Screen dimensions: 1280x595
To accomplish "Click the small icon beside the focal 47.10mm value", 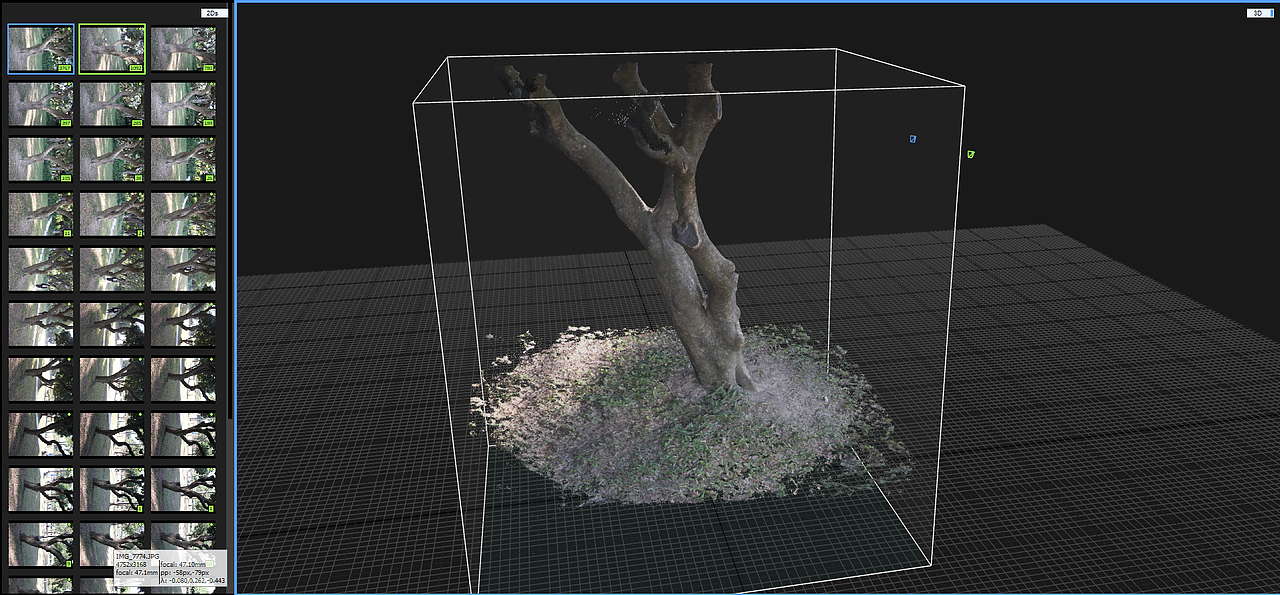I will pos(210,564).
